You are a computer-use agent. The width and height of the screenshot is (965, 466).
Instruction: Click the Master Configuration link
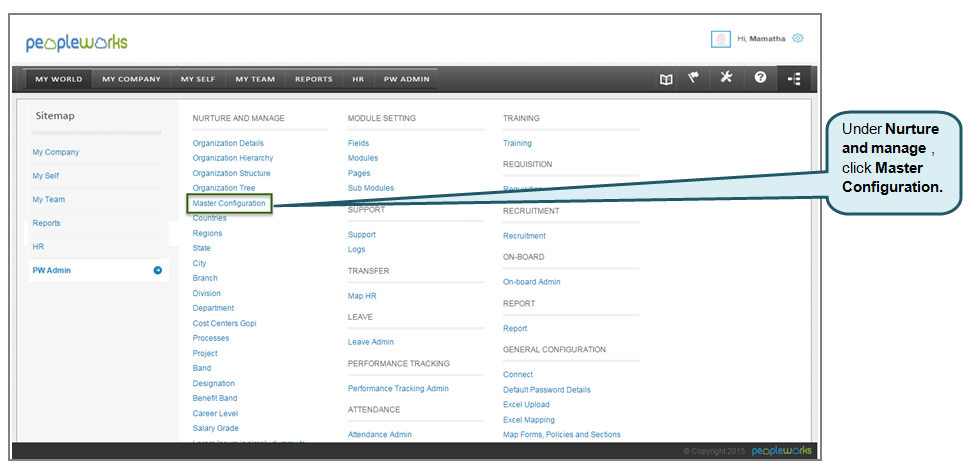tap(229, 203)
